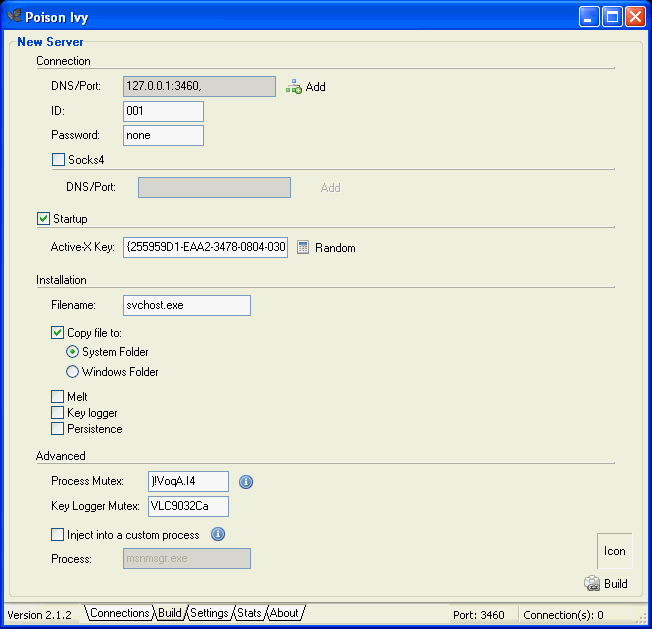Image resolution: width=652 pixels, height=629 pixels.
Task: Switch to the Connections tab
Action: point(119,613)
